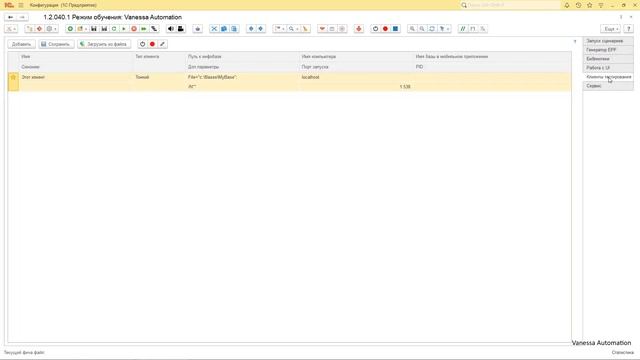Click the green double-slash comment icon
Viewport: 640px width, 360px height.
click(463, 29)
